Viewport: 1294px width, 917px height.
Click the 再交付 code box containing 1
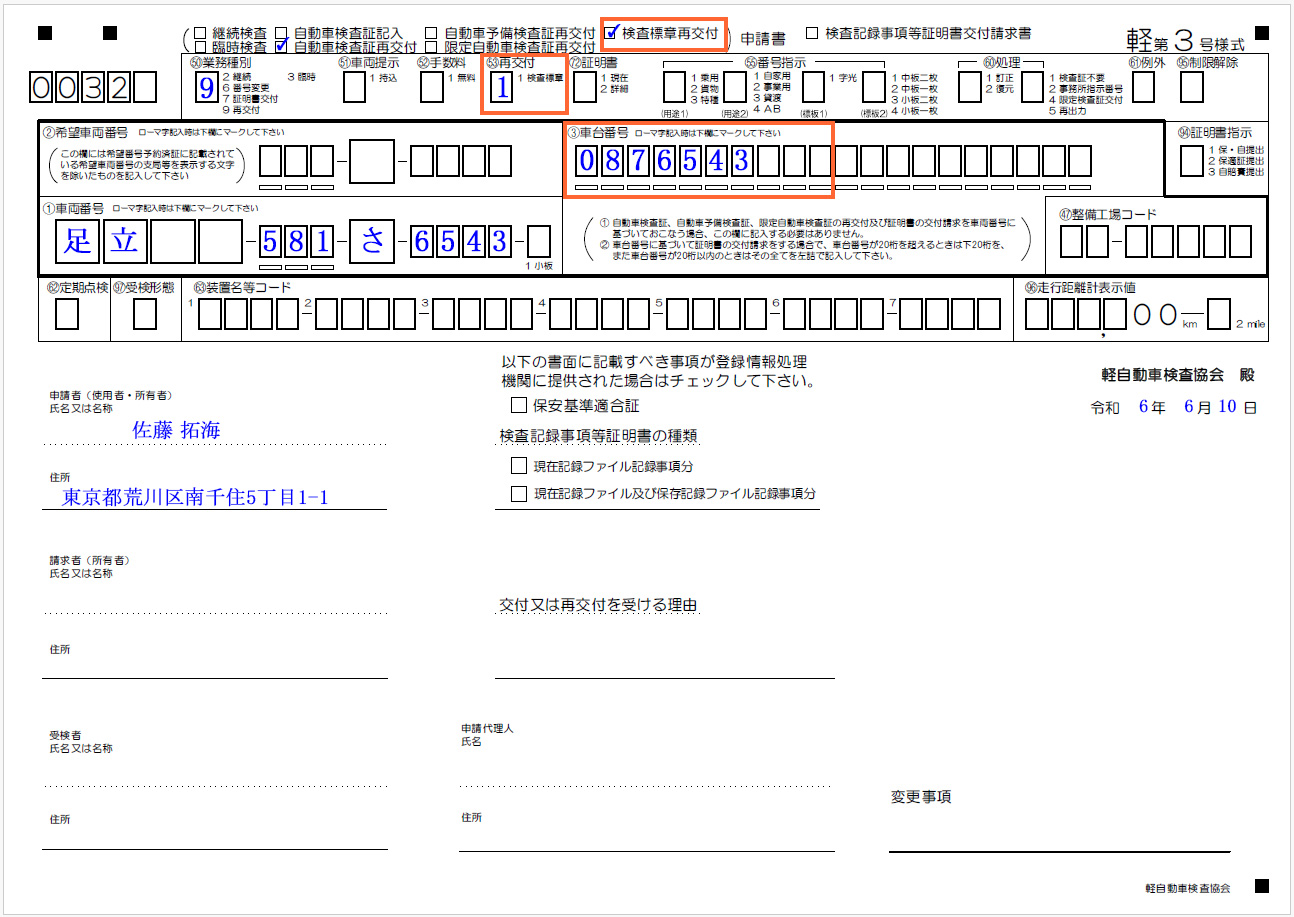pyautogui.click(x=501, y=88)
